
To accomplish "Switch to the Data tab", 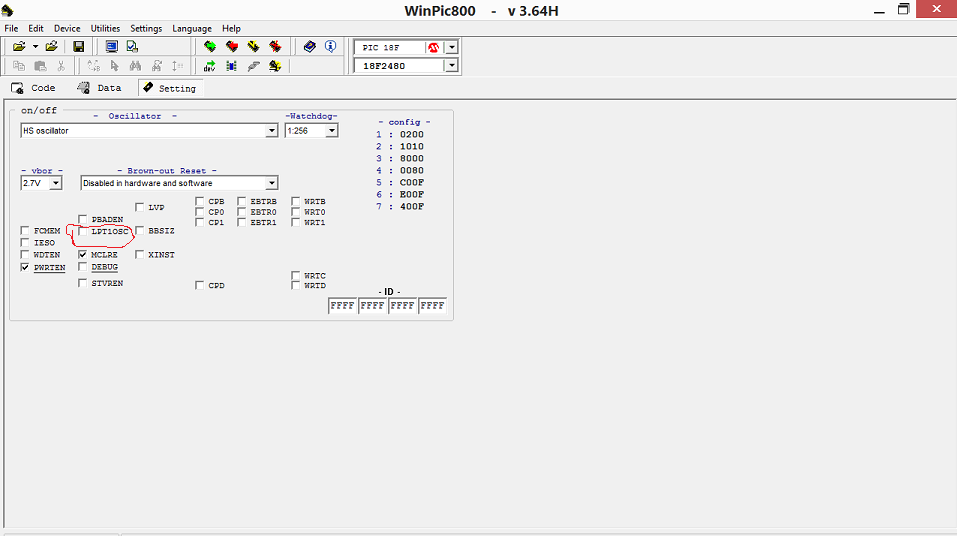I will (100, 88).
